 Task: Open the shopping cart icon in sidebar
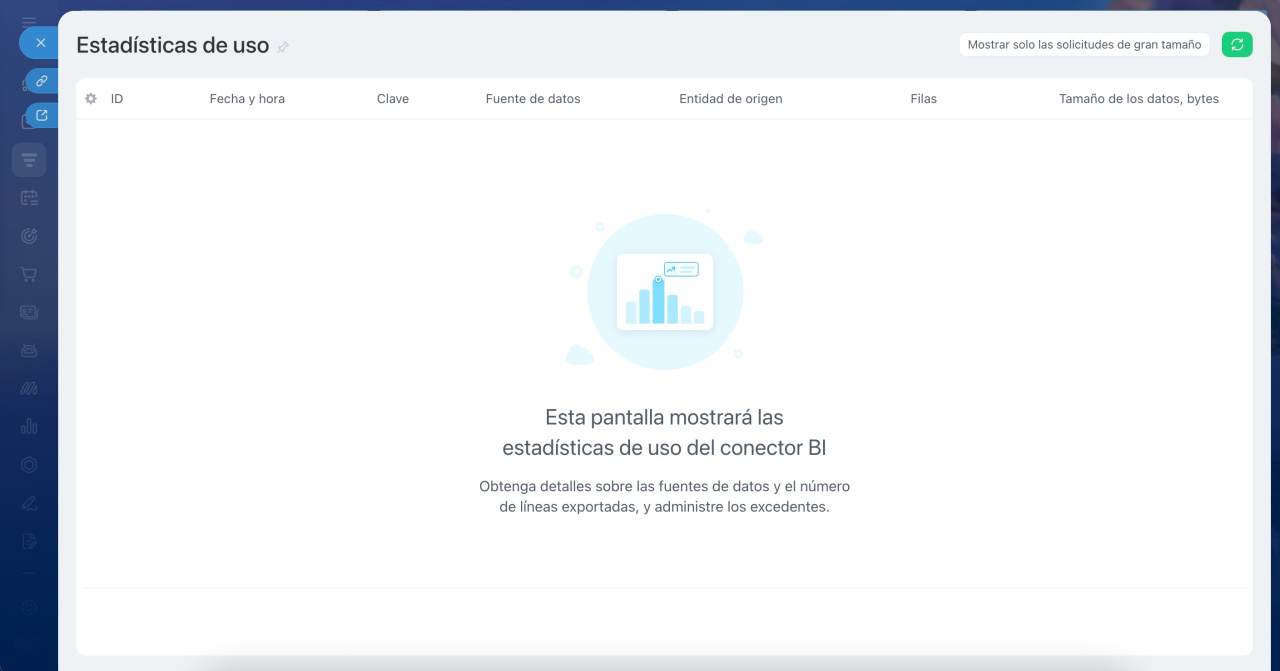pos(29,274)
